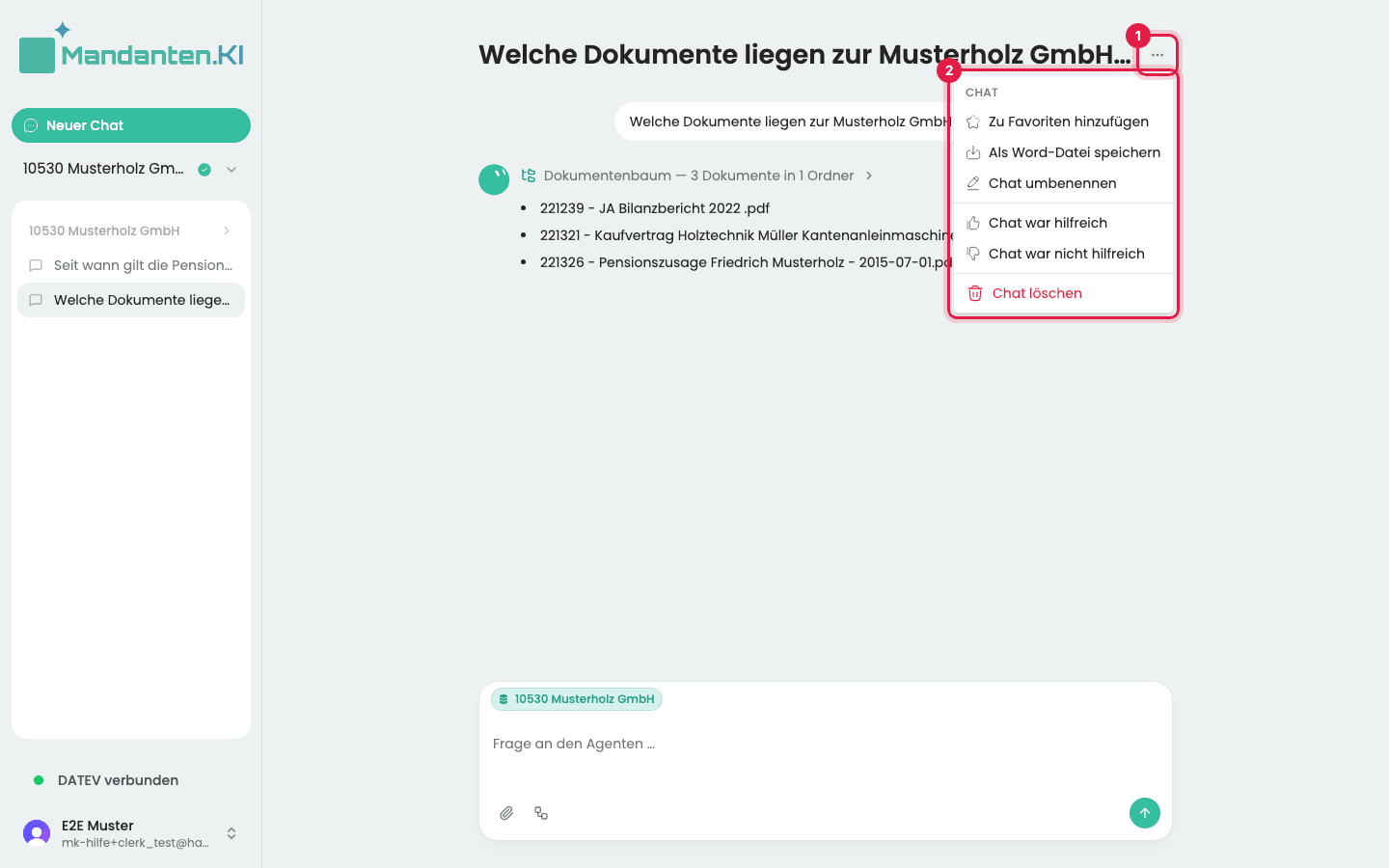Click the teal assistant avatar
Screen dimensions: 1389x868
coord(494,179)
